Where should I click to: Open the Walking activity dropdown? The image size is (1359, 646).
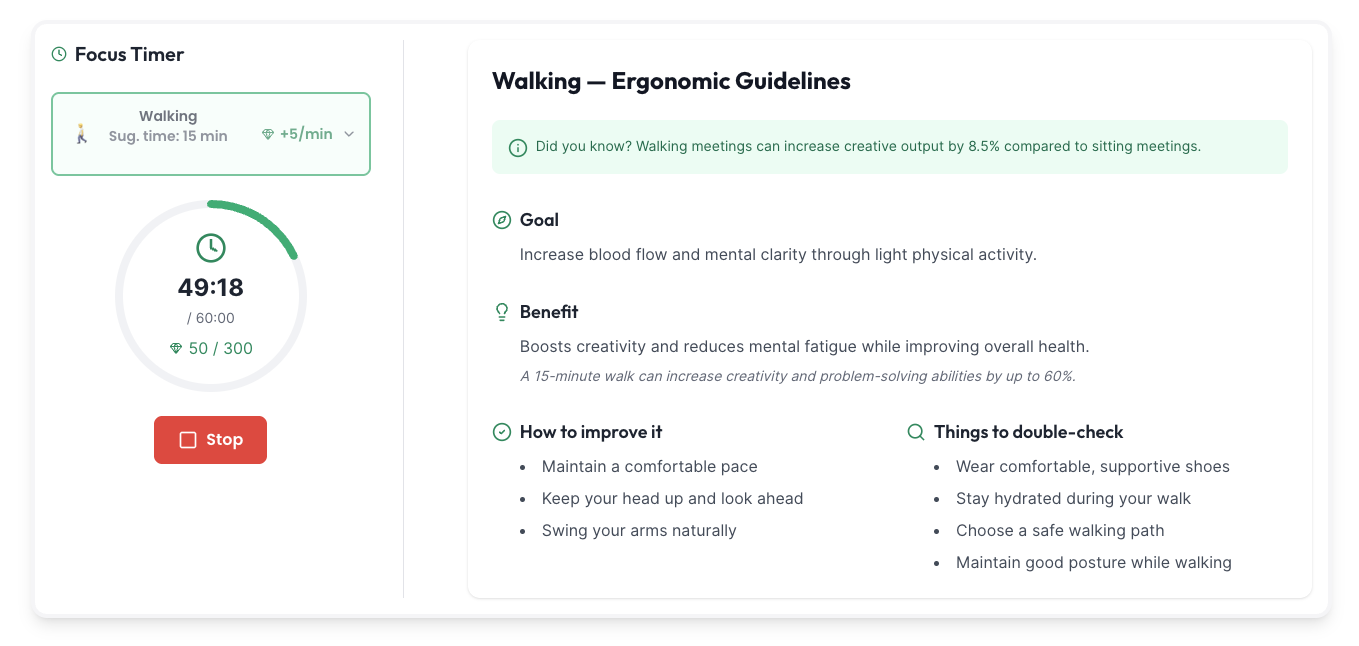[x=211, y=134]
